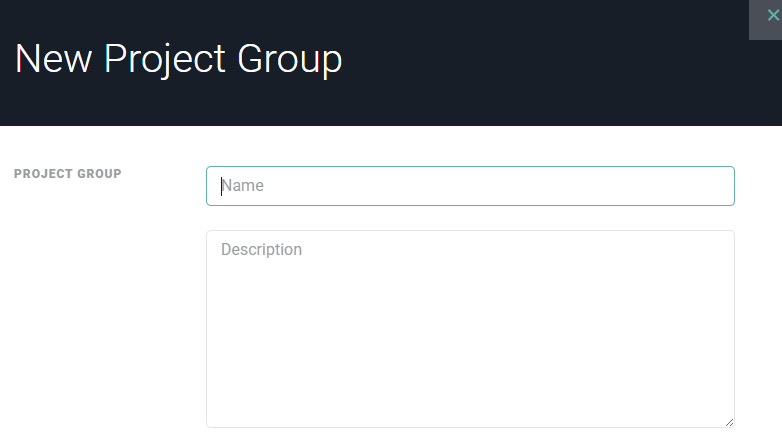Viewport: 782px width, 438px height.
Task: Click the dark header bar title
Action: [179, 59]
